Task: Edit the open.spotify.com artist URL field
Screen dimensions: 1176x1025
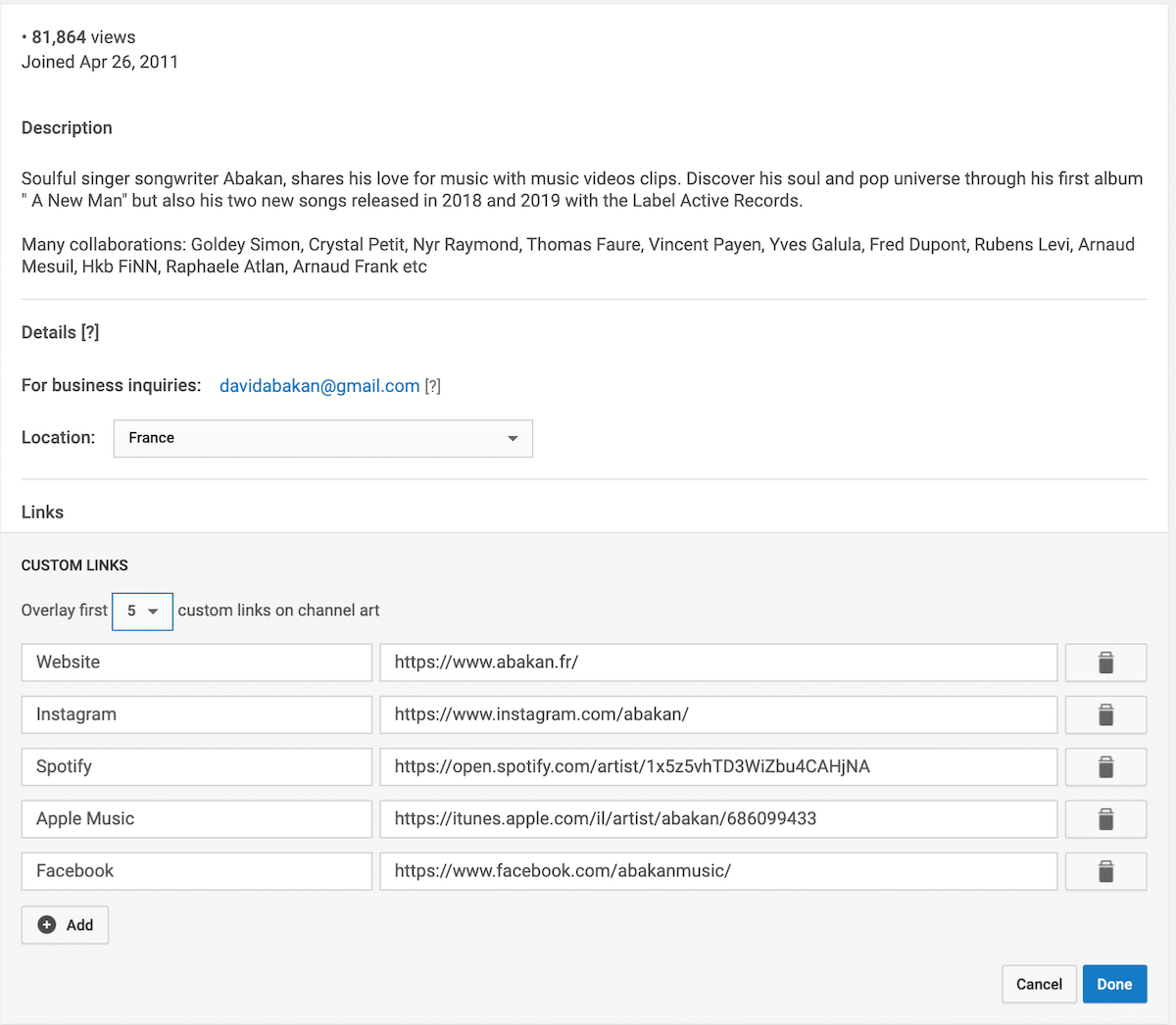Action: [718, 766]
